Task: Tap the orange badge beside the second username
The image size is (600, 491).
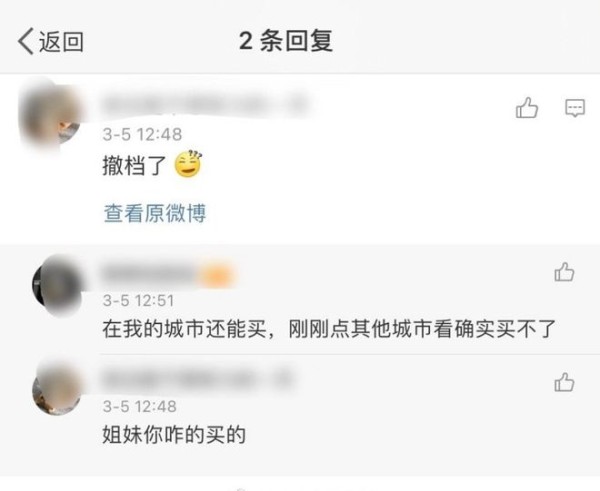Action: 217,274
